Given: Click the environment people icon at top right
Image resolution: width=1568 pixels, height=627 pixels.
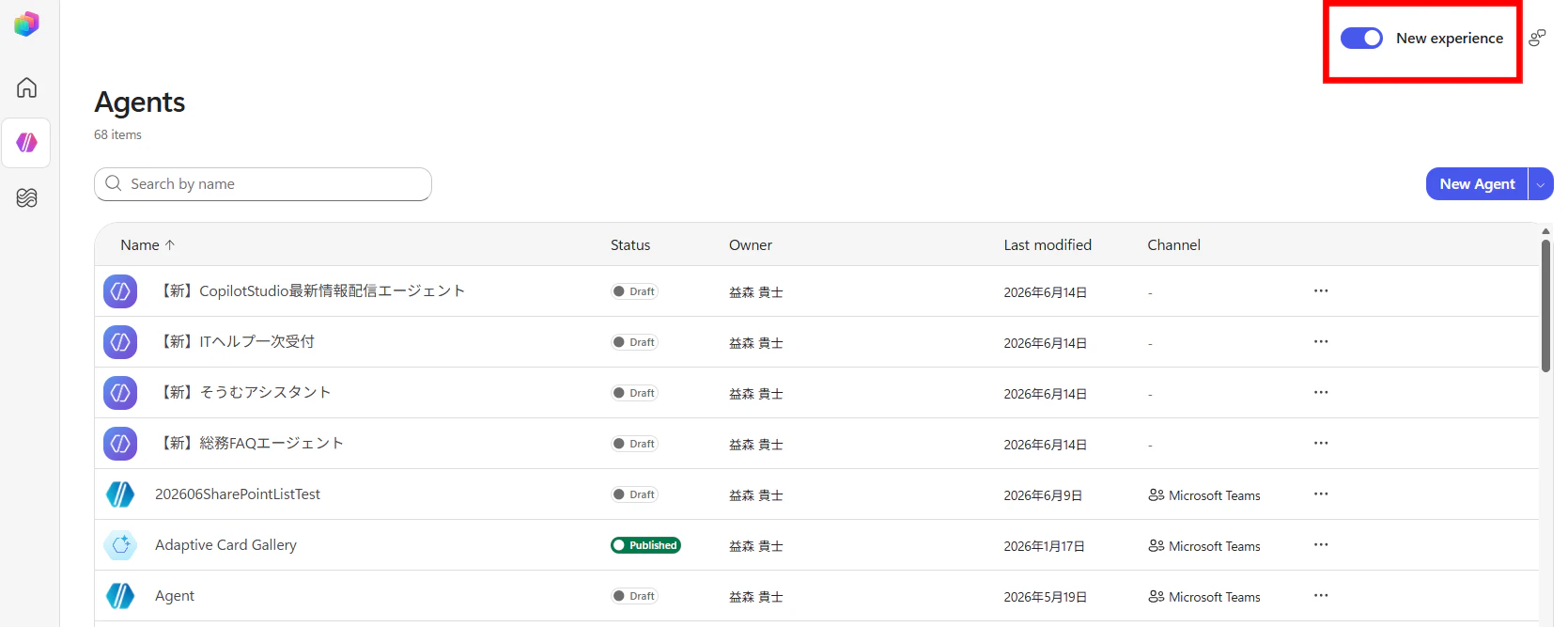Looking at the screenshot, I should point(1537,38).
